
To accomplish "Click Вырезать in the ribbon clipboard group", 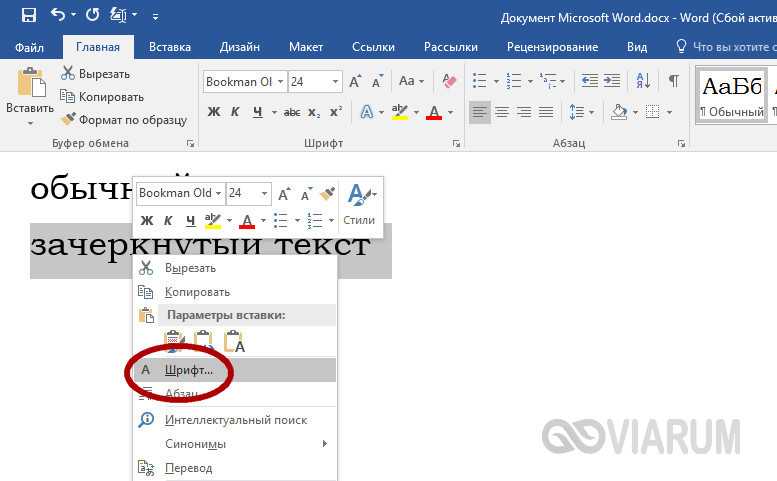I will point(96,74).
